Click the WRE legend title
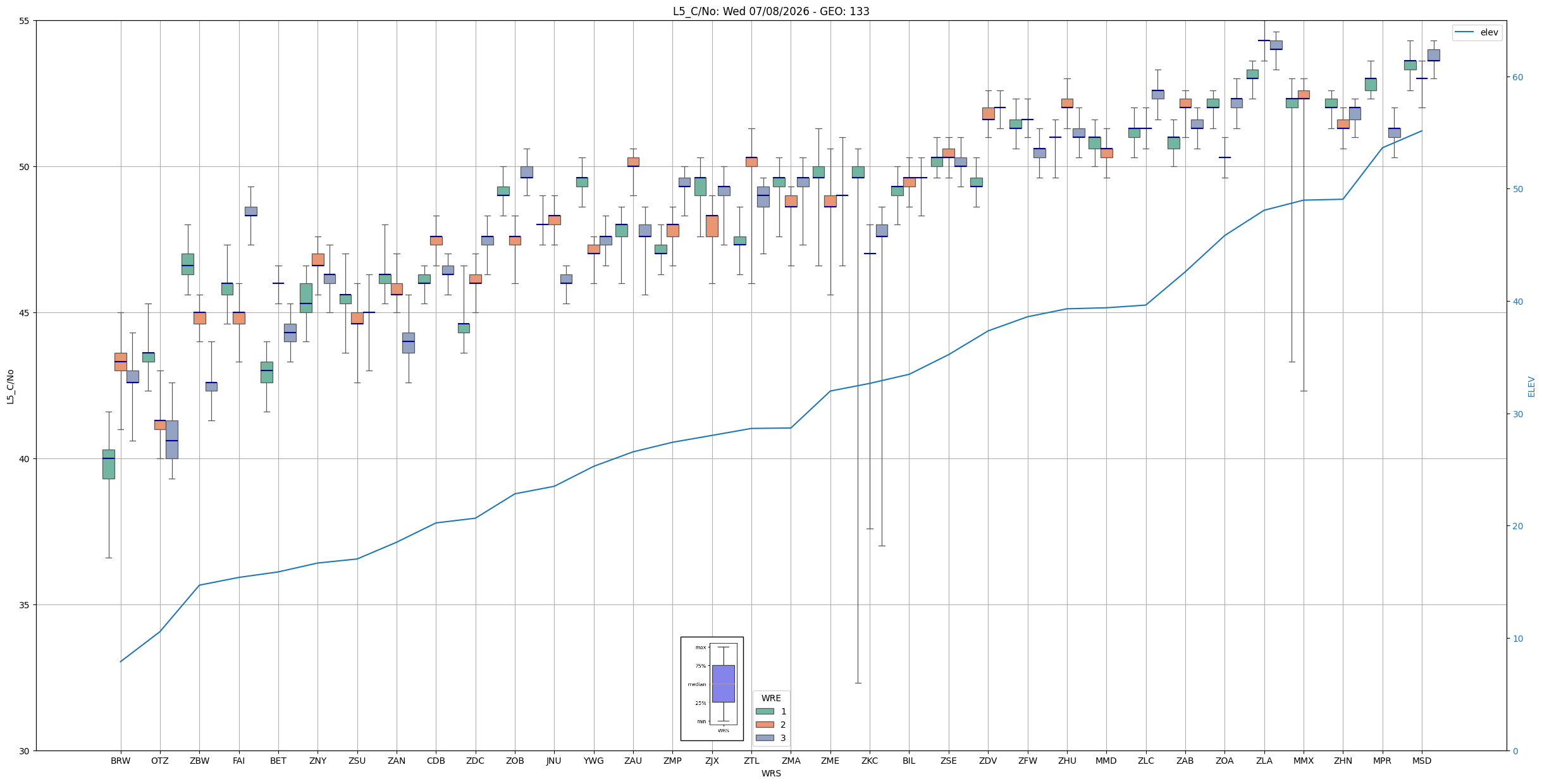Image resolution: width=1542 pixels, height=784 pixels. (x=771, y=698)
